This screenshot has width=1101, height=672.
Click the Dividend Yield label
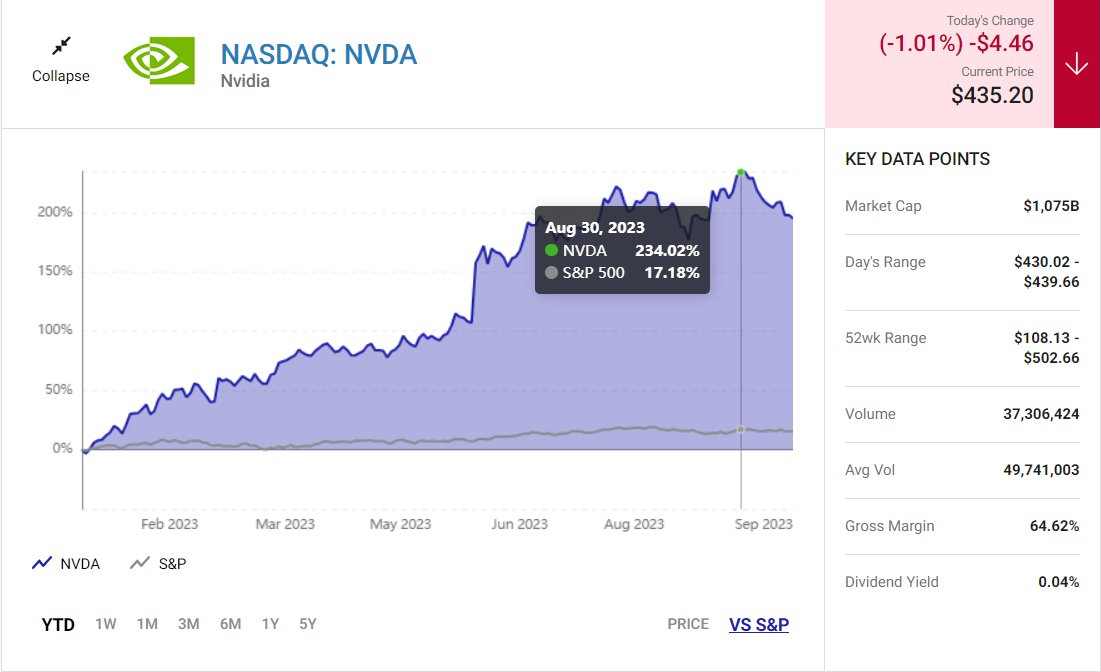tap(892, 582)
